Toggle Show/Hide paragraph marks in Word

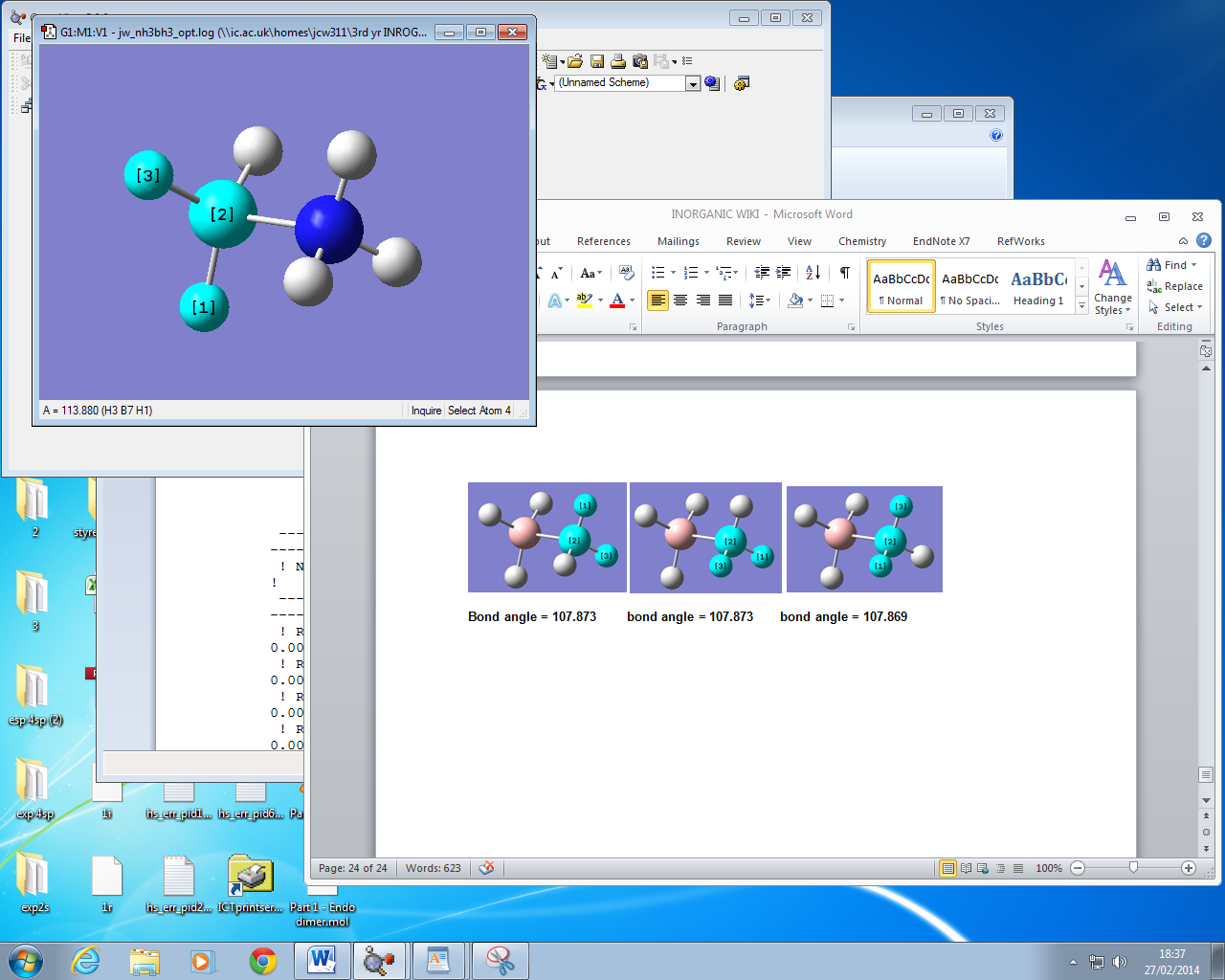845,273
